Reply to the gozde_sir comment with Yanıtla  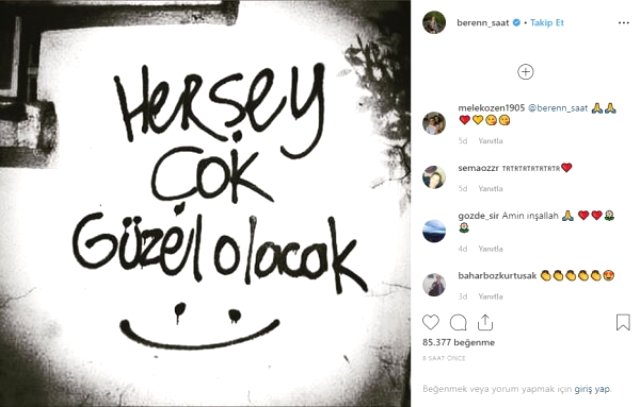point(491,249)
